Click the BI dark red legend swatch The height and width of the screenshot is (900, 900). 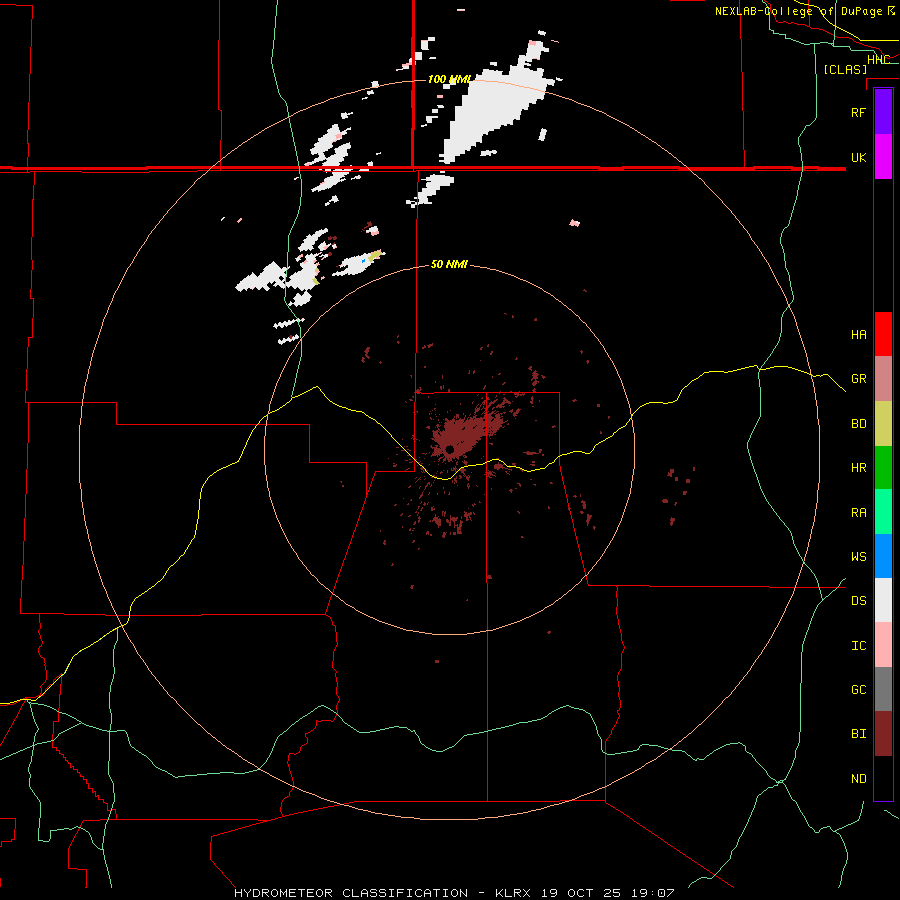883,734
